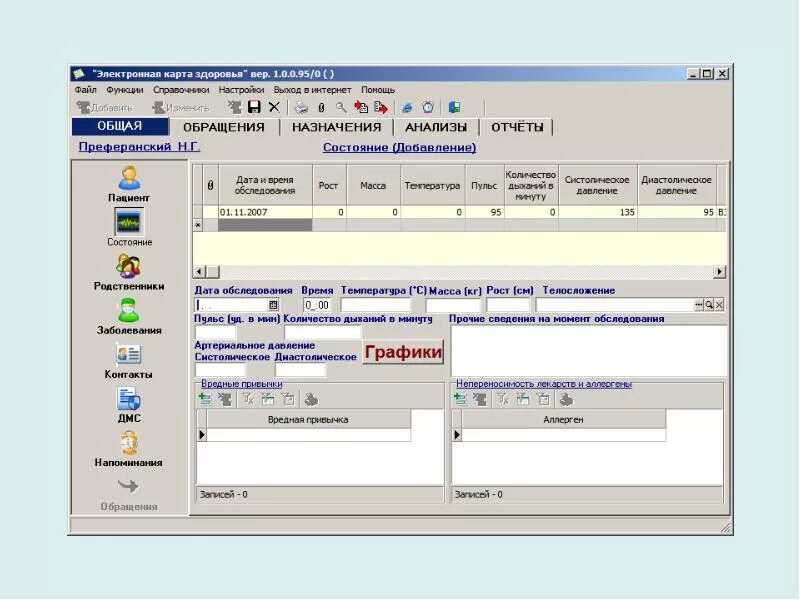The height and width of the screenshot is (600, 800).
Task: Click the Систолическое value 135 cell
Action: [x=598, y=212]
